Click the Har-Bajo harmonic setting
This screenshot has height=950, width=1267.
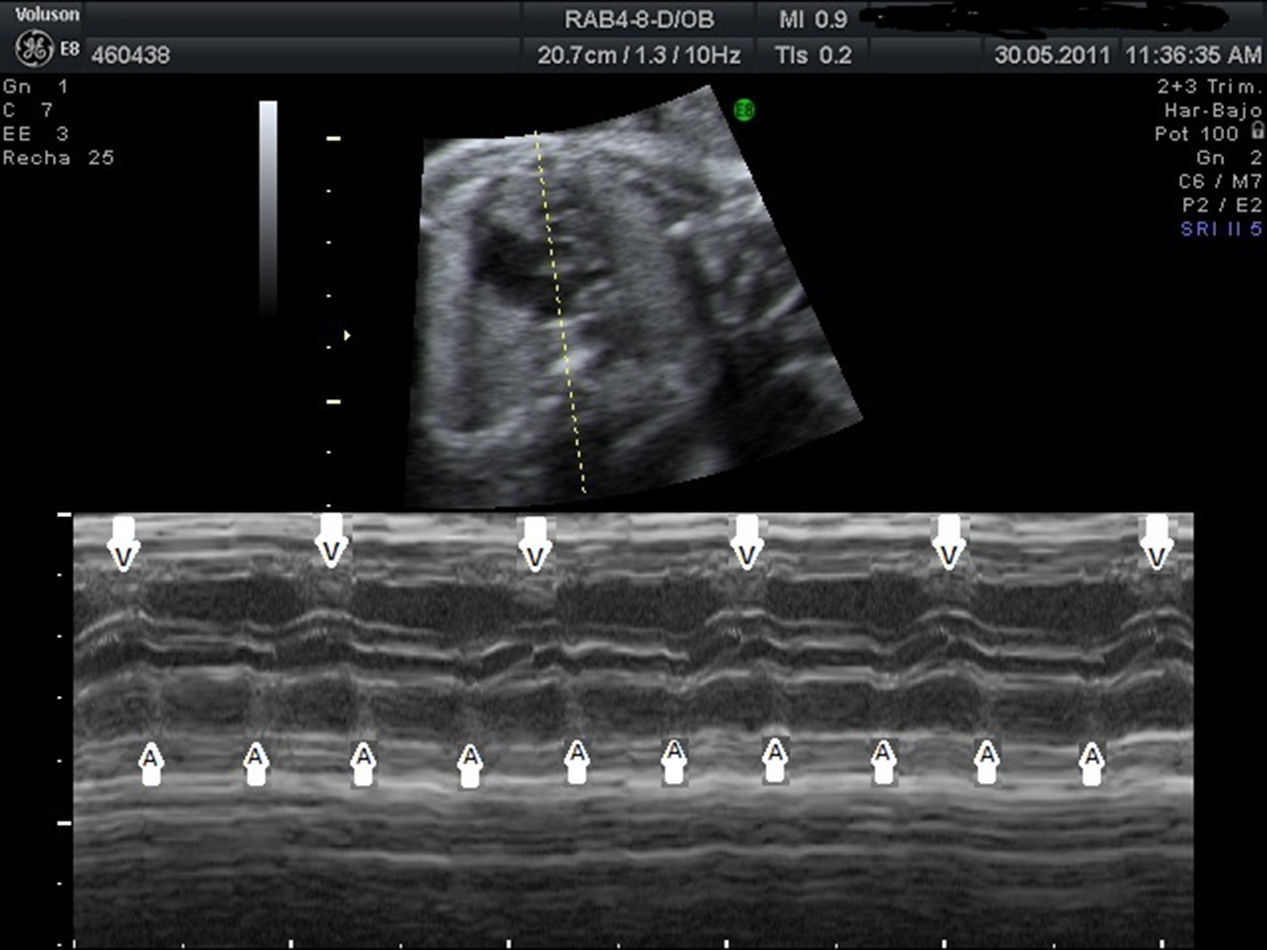(1212, 110)
